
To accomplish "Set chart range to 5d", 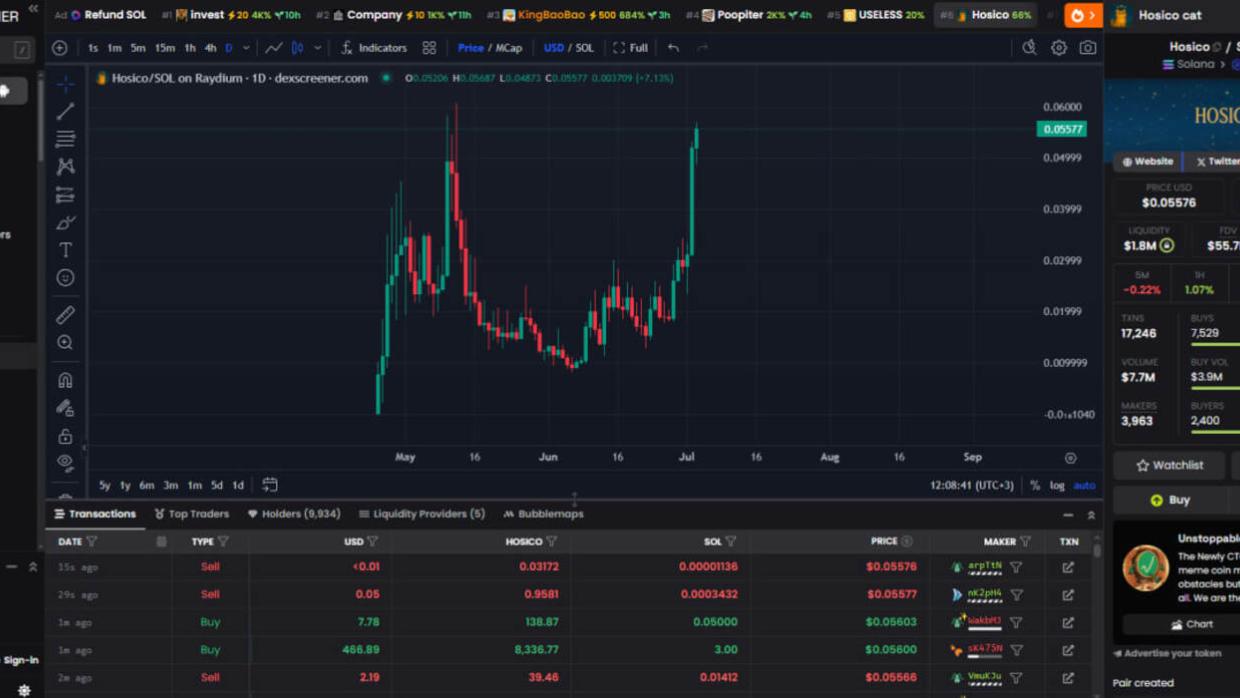I will (x=217, y=486).
